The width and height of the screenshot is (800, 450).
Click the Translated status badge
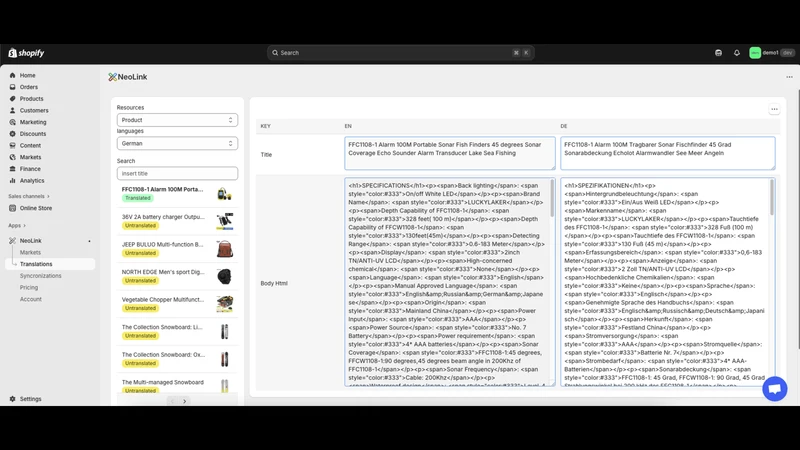[138, 198]
